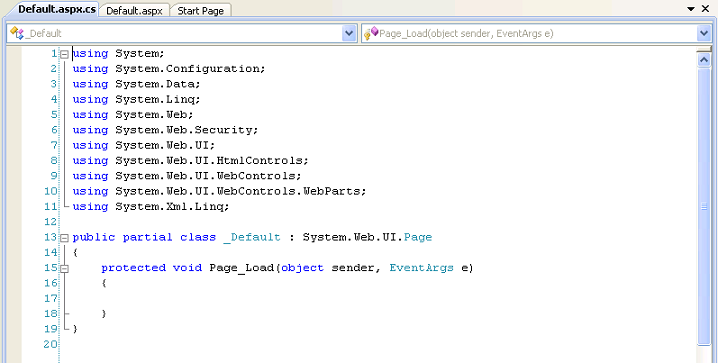This screenshot has width=718, height=363.
Task: Click line number 12 in margin
Action: click(x=50, y=222)
